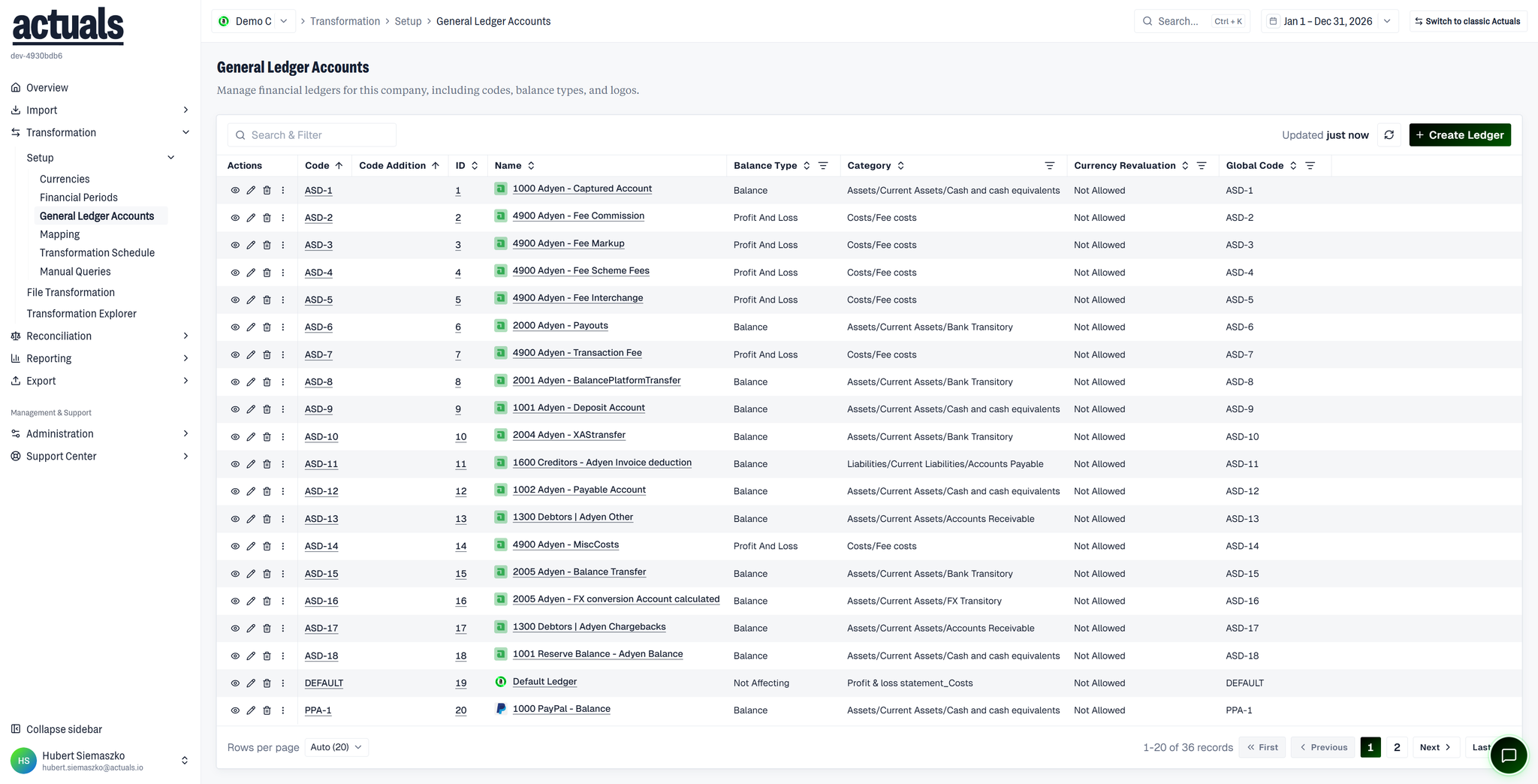Open Transformation Explorer in sidebar
This screenshot has width=1538, height=784.
pyautogui.click(x=82, y=314)
